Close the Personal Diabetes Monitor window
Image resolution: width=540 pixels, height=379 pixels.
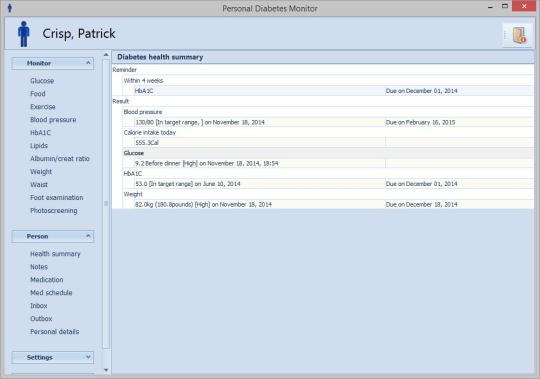tap(524, 6)
